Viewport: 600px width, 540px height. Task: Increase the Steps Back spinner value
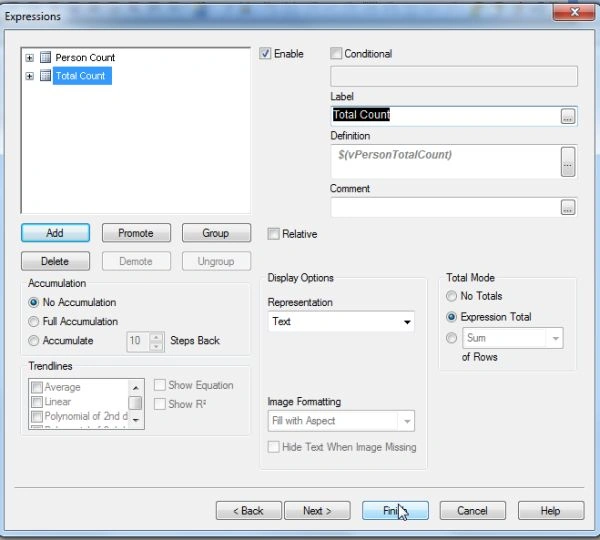[156, 337]
